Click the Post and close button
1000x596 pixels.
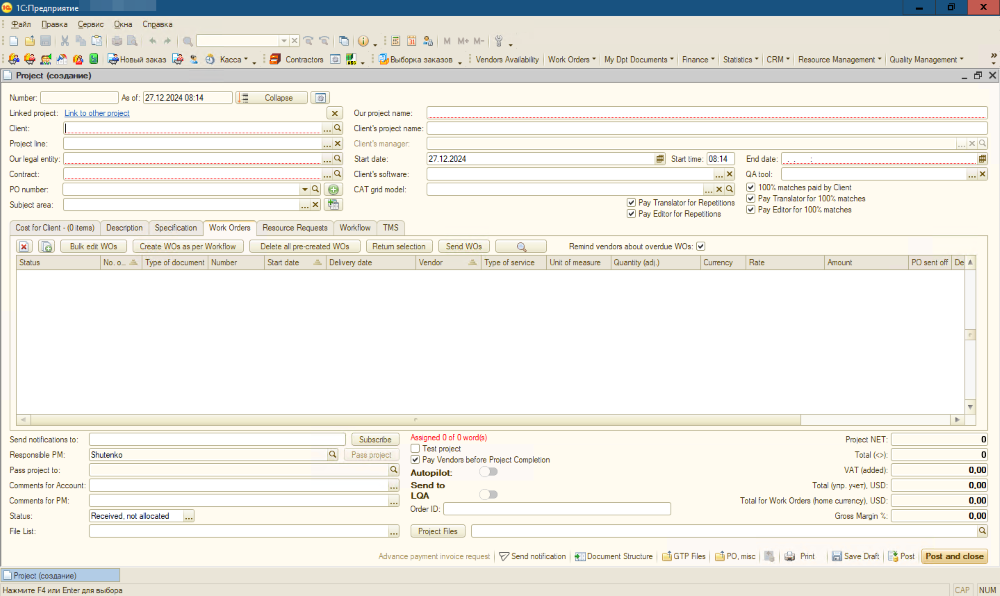[x=953, y=556]
